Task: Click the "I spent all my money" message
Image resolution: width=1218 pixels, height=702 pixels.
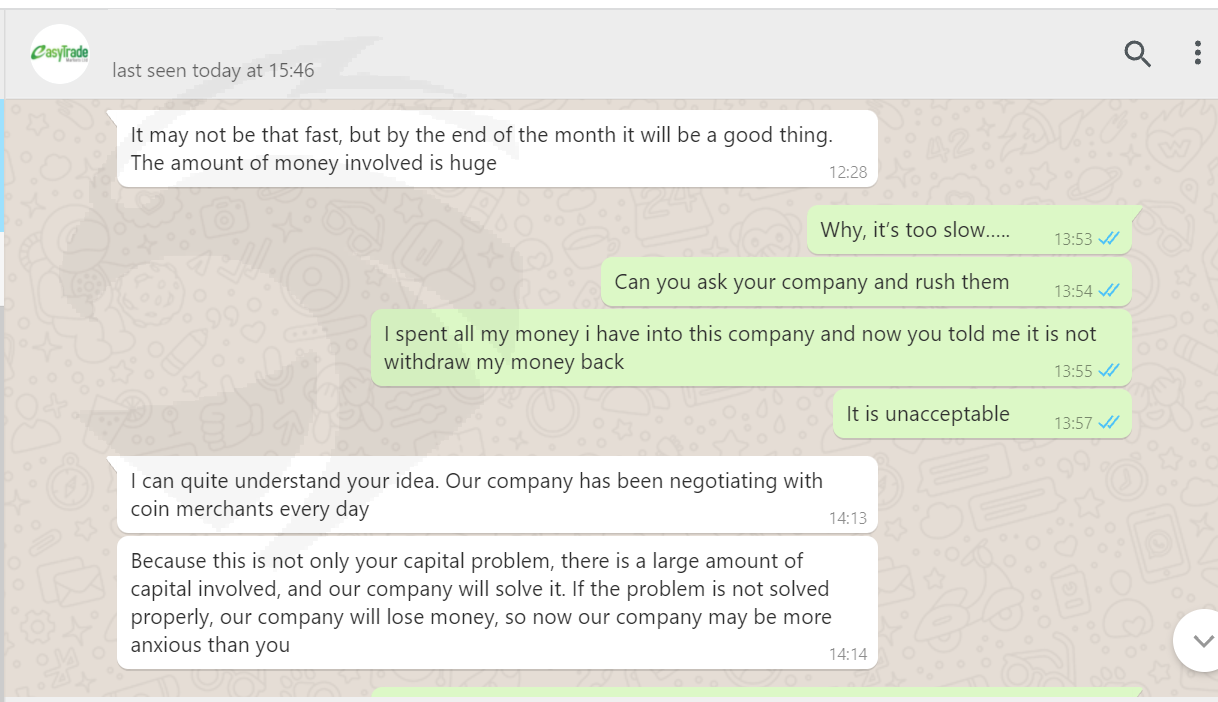Action: point(739,347)
